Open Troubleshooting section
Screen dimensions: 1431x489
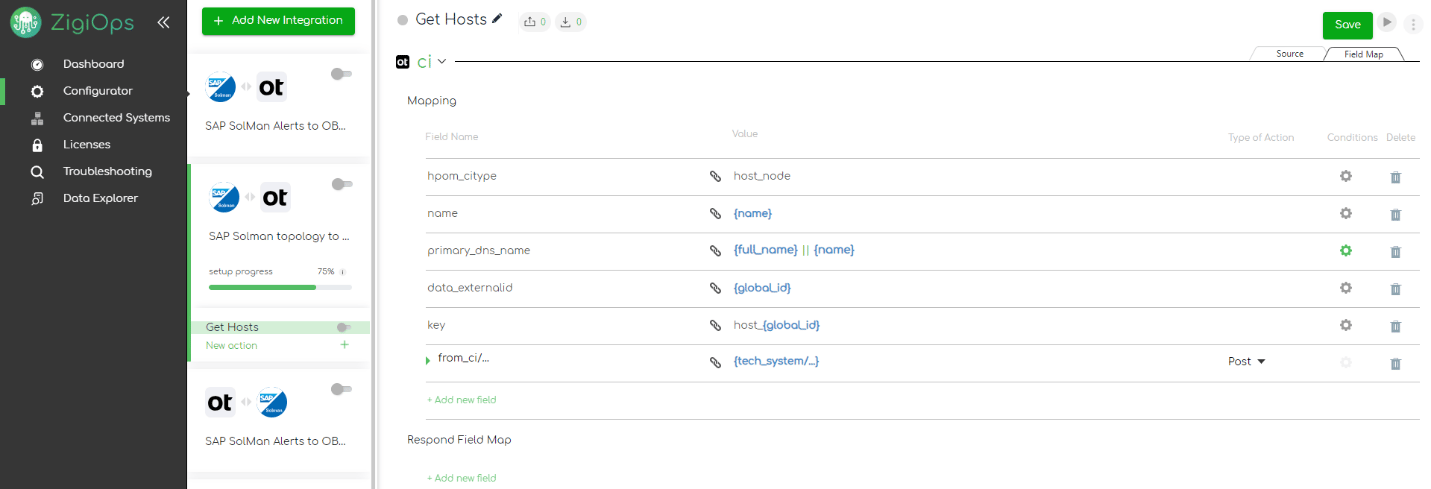point(107,172)
